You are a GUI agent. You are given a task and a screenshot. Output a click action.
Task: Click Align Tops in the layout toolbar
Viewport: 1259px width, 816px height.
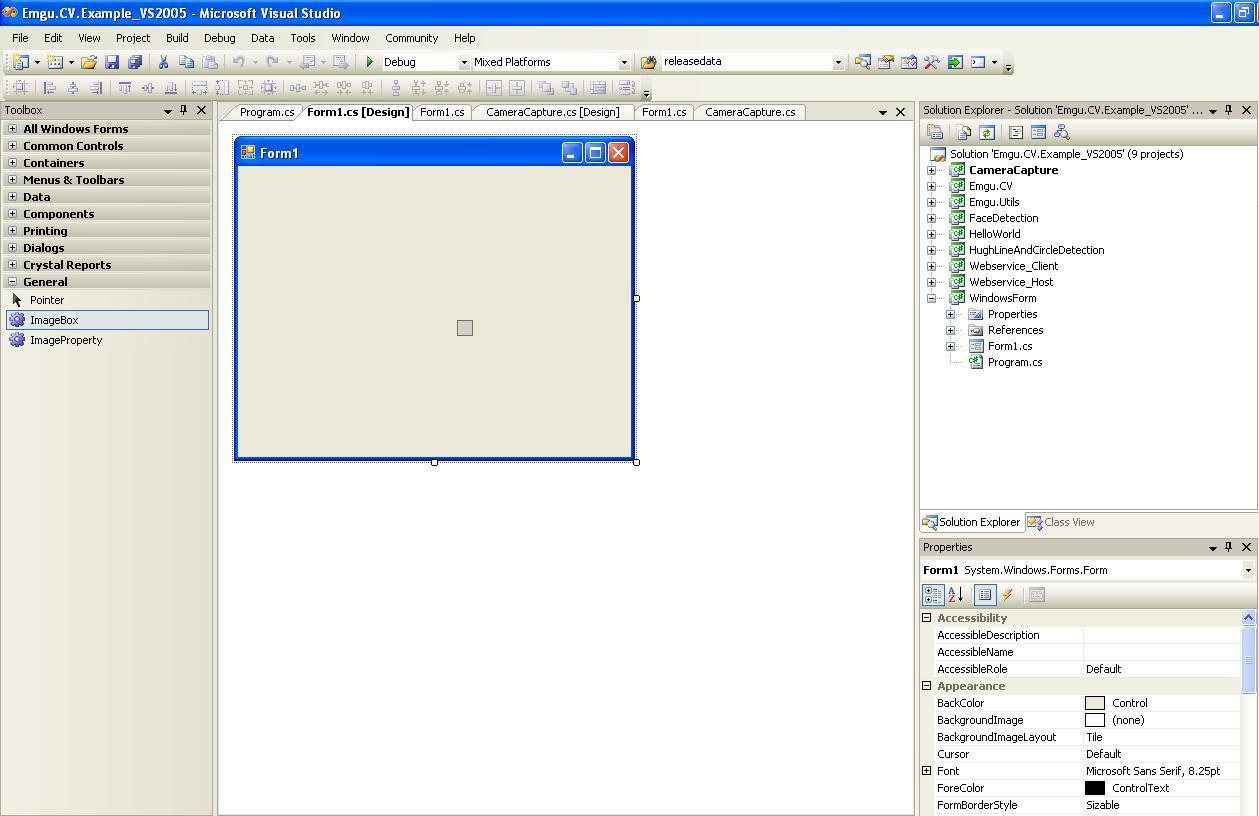click(x=125, y=88)
